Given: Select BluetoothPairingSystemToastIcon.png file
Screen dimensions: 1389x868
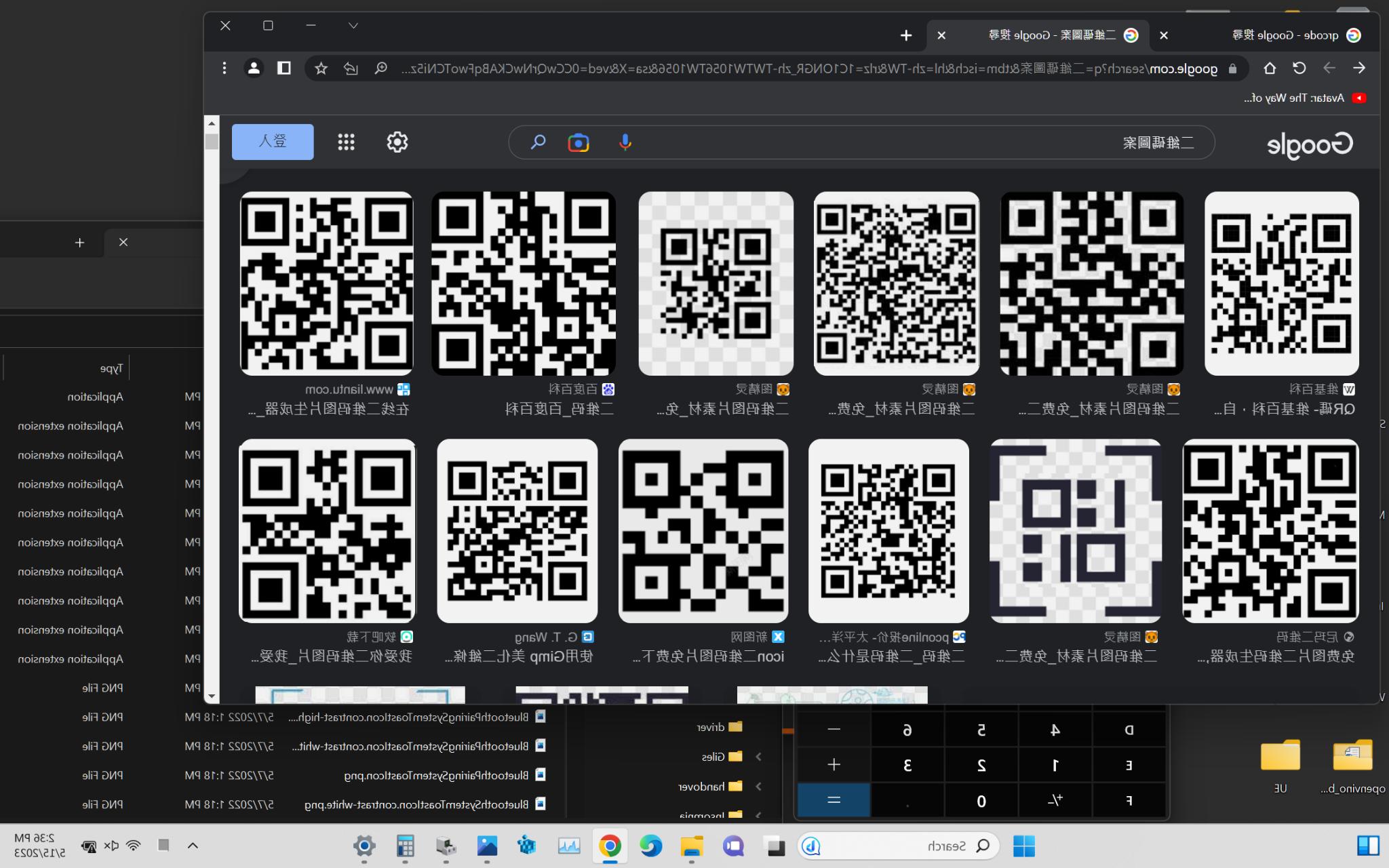Looking at the screenshot, I should tap(445, 775).
